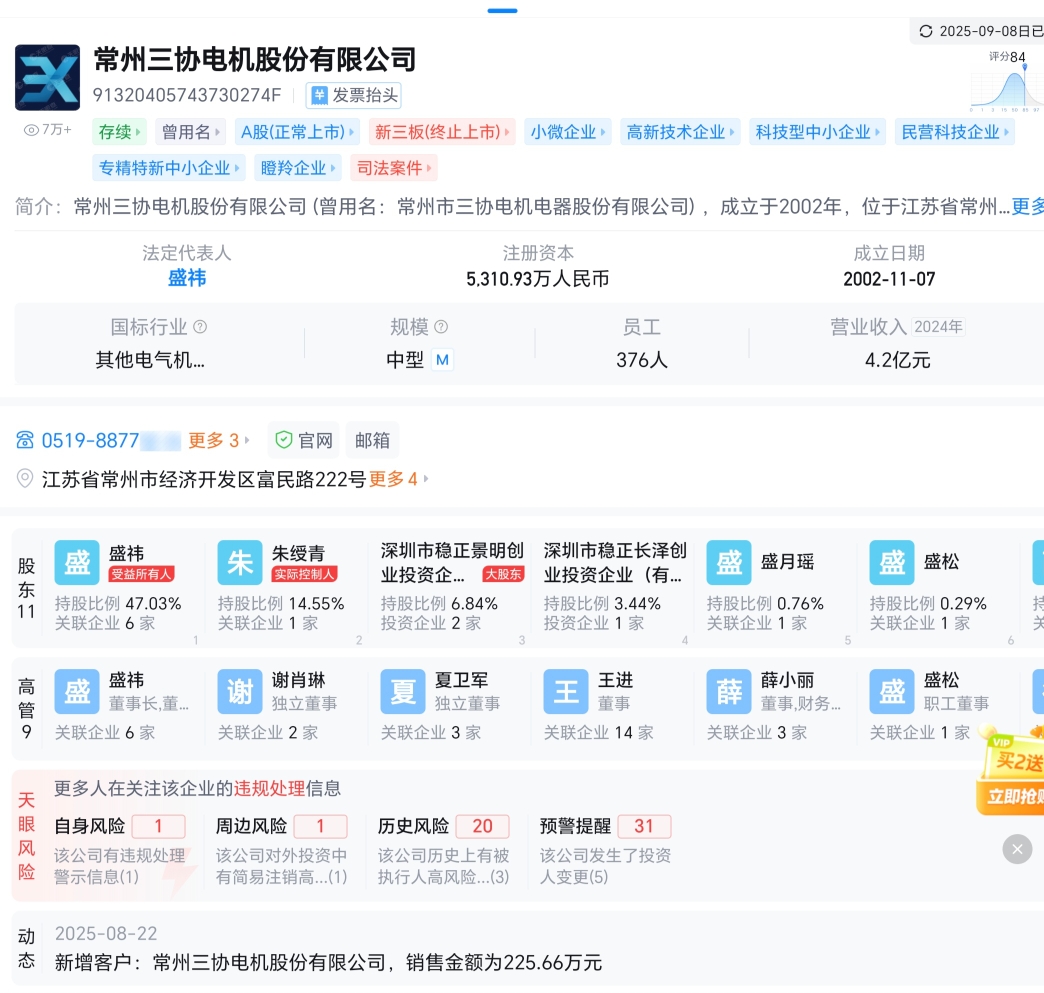Expand the 曾用名 tag
Screen dimensions: 1044x993
point(190,132)
